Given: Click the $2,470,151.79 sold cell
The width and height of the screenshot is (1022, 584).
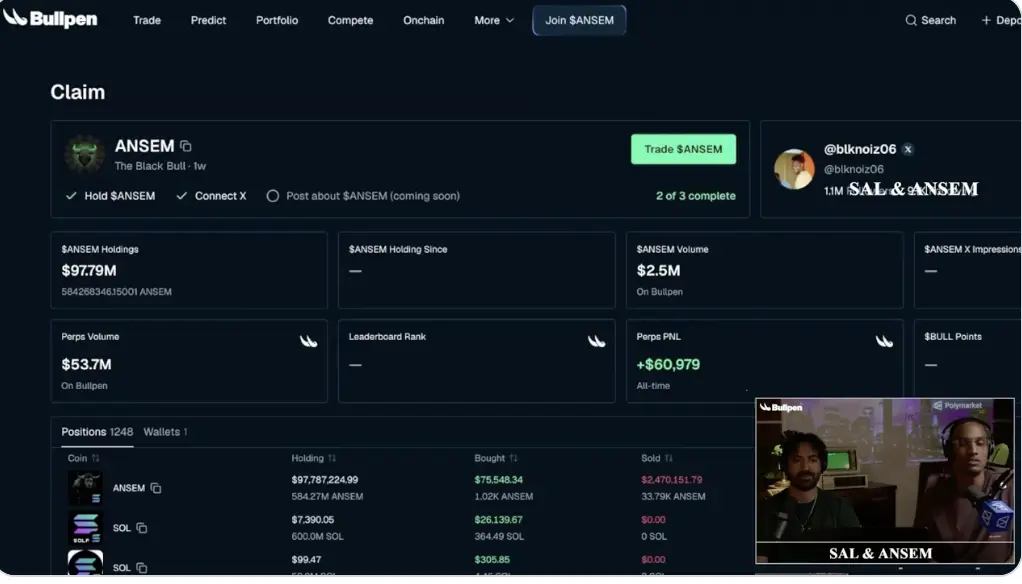Looking at the screenshot, I should pyautogui.click(x=671, y=480).
